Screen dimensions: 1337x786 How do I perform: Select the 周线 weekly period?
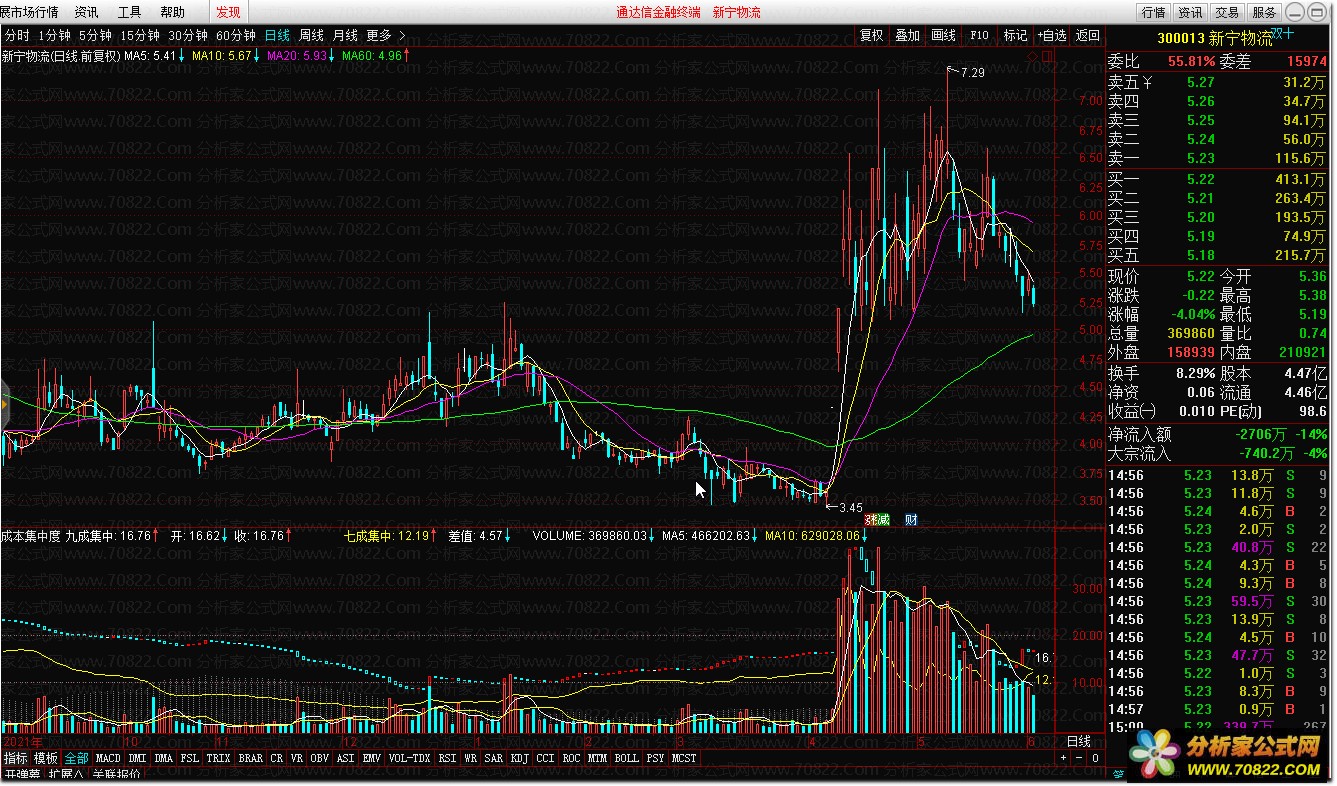(312, 35)
